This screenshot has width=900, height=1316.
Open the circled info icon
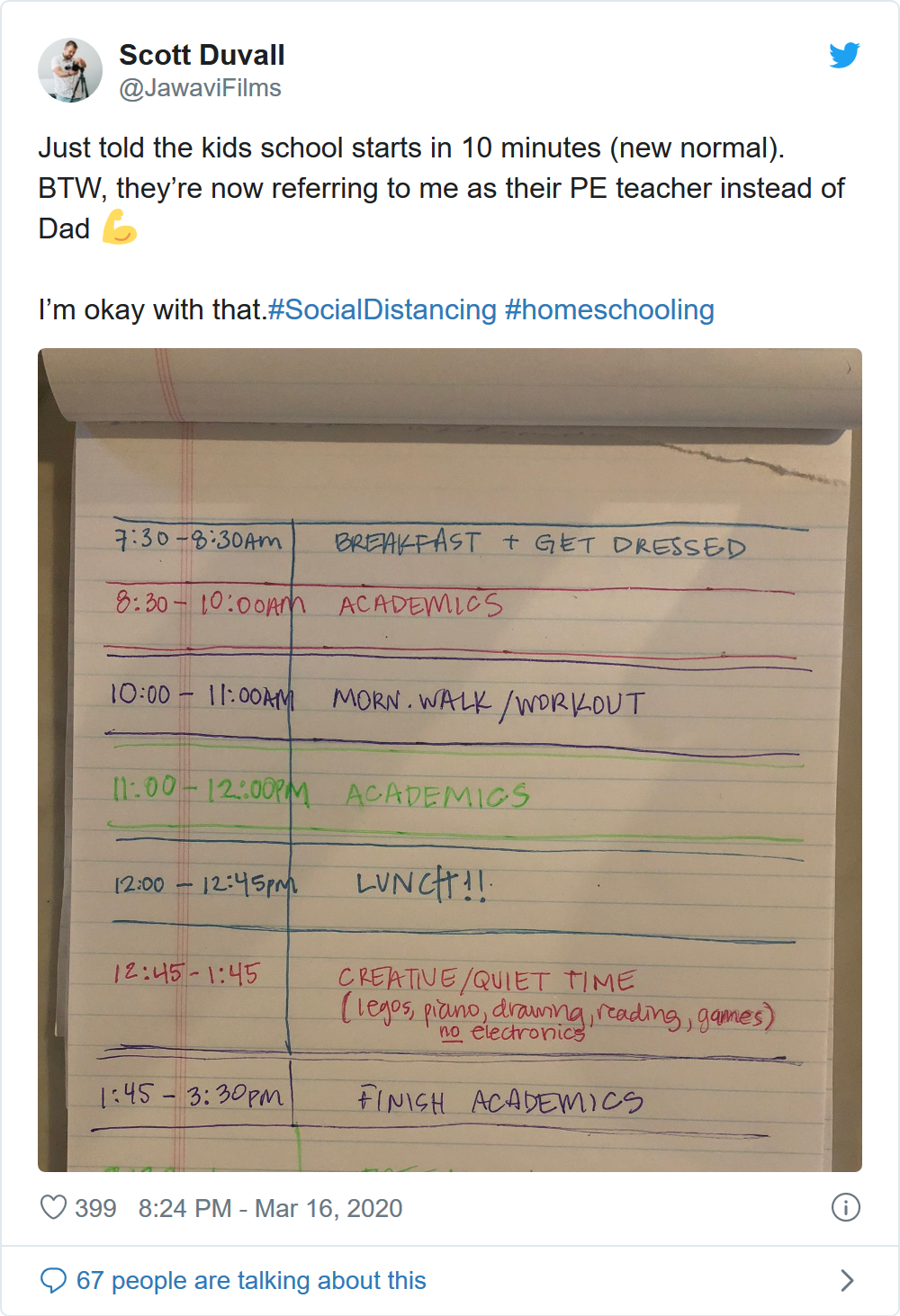point(846,1207)
